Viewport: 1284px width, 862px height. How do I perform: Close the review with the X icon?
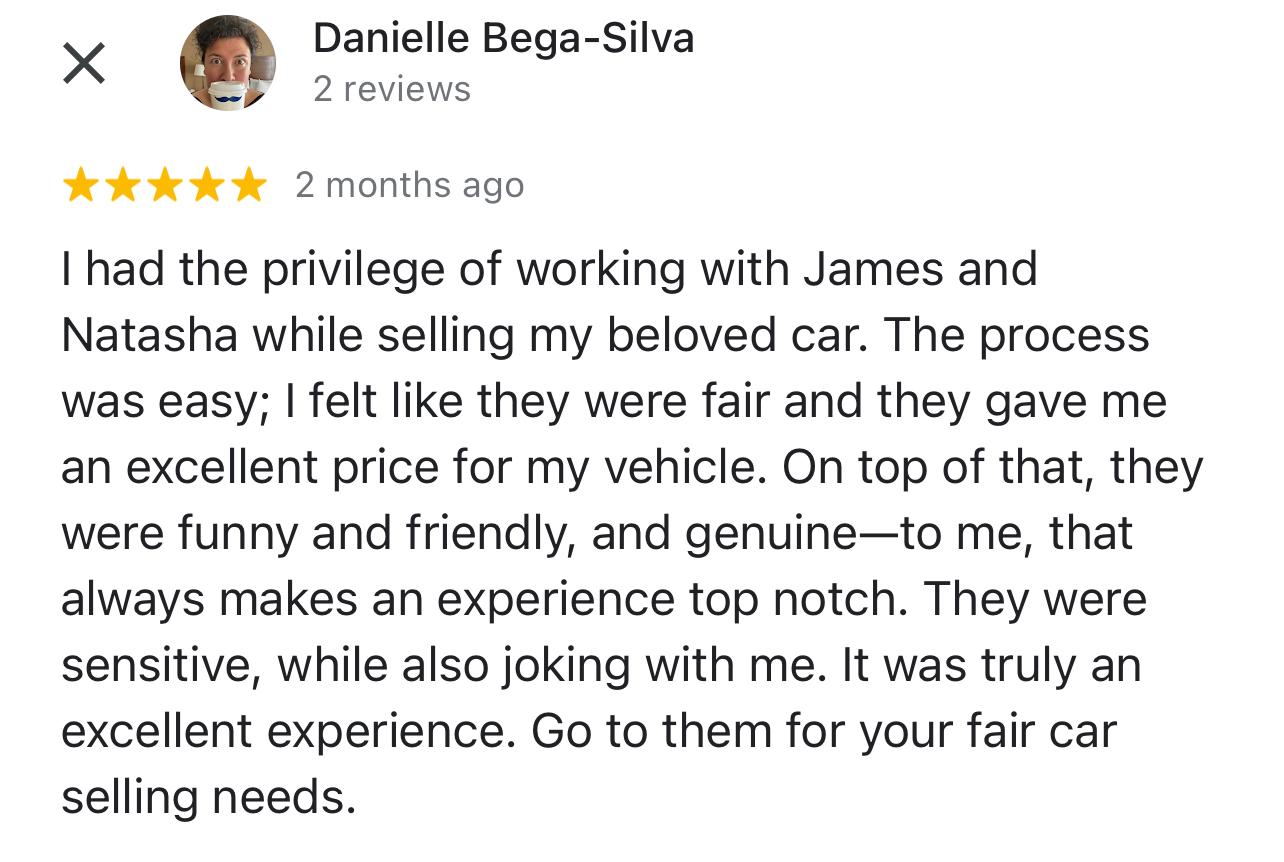coord(84,65)
